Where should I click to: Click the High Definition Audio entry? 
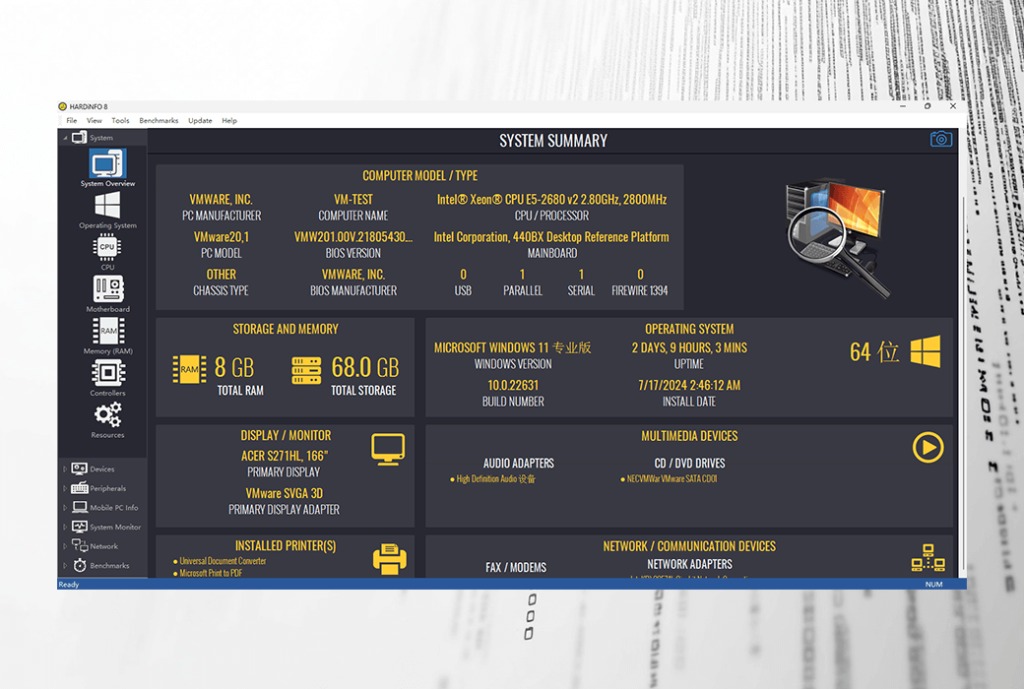(x=496, y=479)
